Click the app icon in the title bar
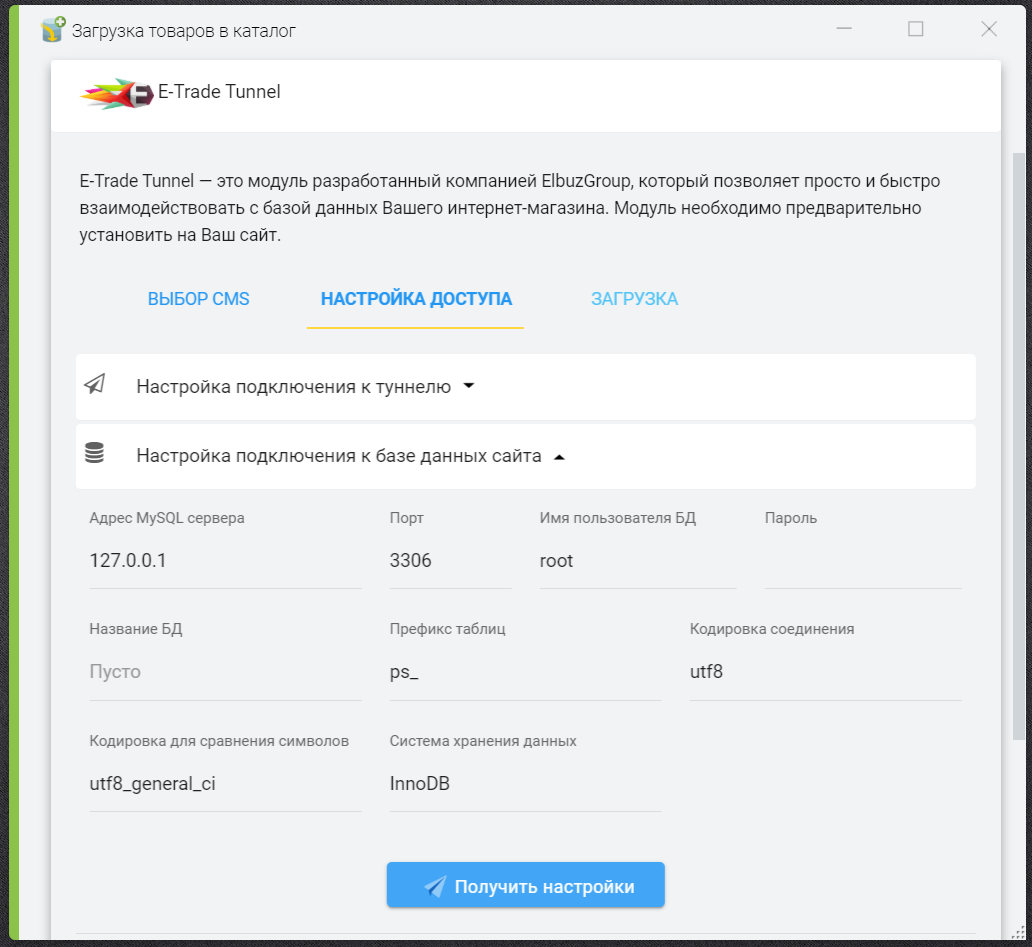 [x=53, y=30]
